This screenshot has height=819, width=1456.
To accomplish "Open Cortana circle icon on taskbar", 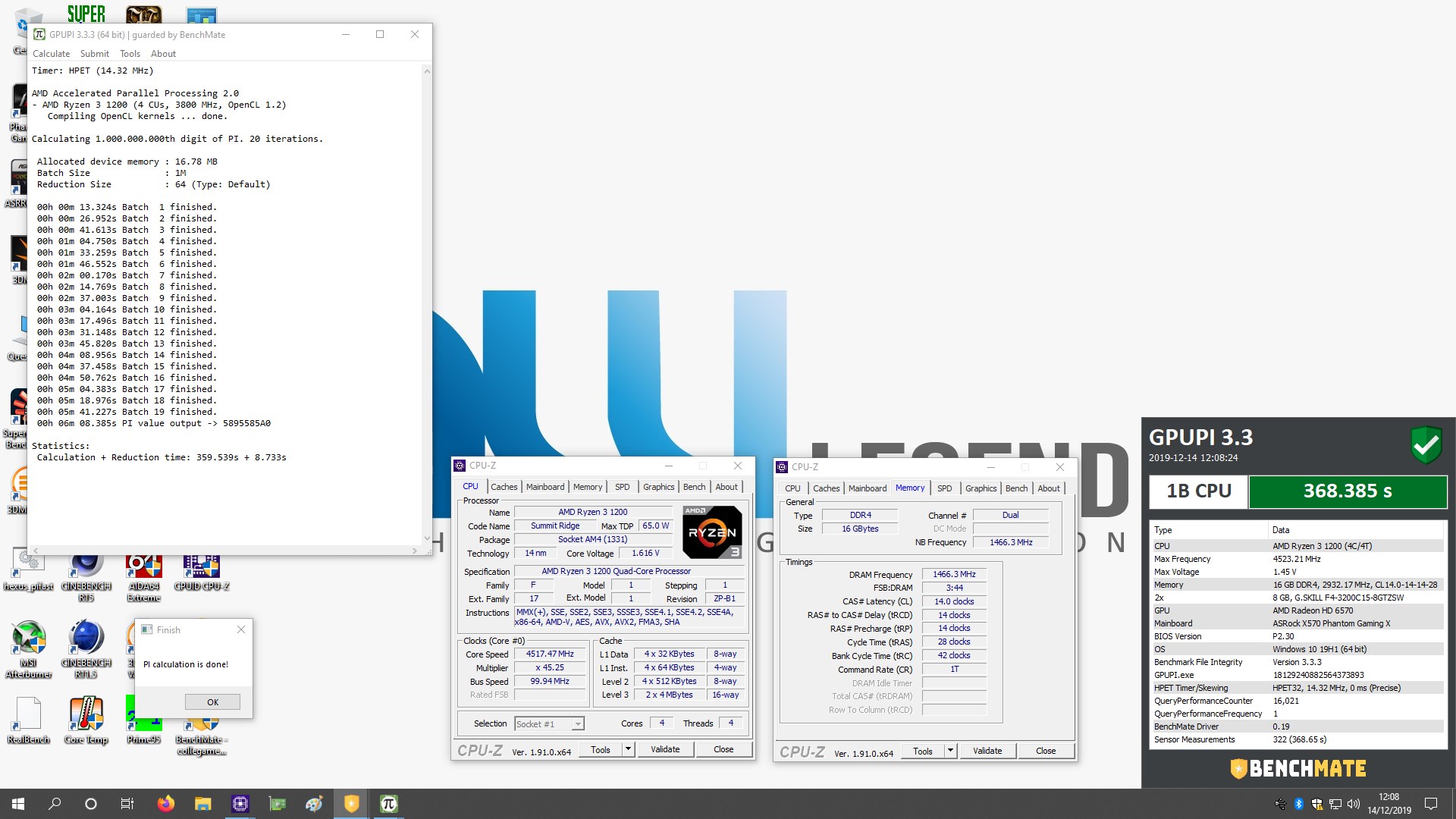I will pos(90,804).
